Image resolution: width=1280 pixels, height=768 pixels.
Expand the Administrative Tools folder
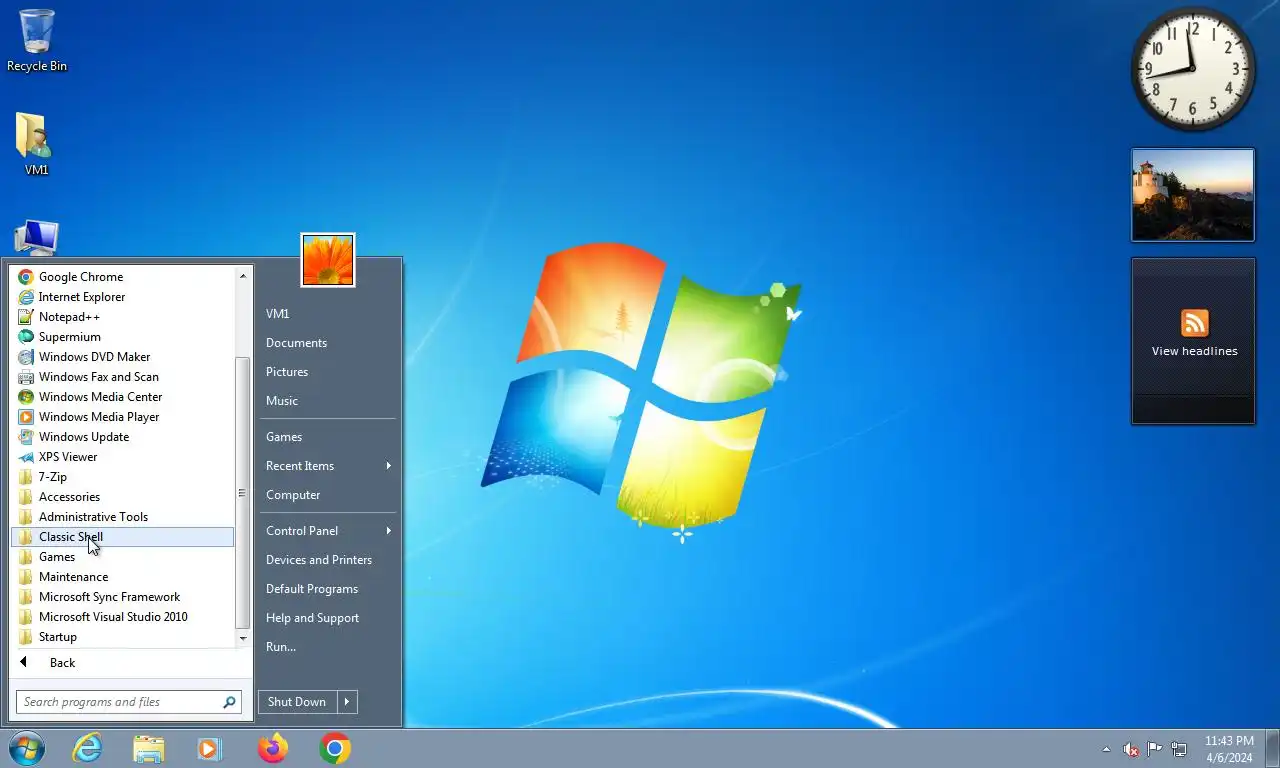122,517
